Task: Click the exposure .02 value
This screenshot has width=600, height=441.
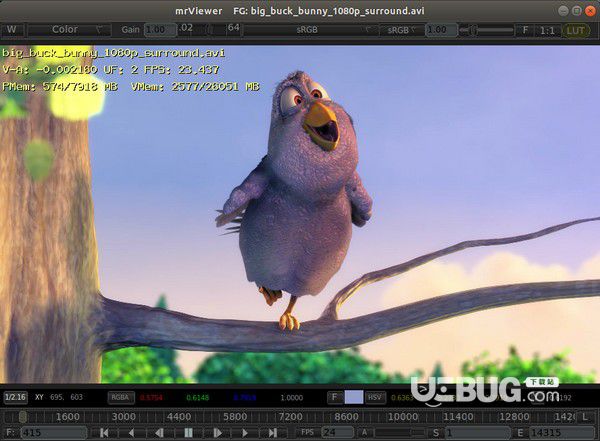Action: pos(186,28)
